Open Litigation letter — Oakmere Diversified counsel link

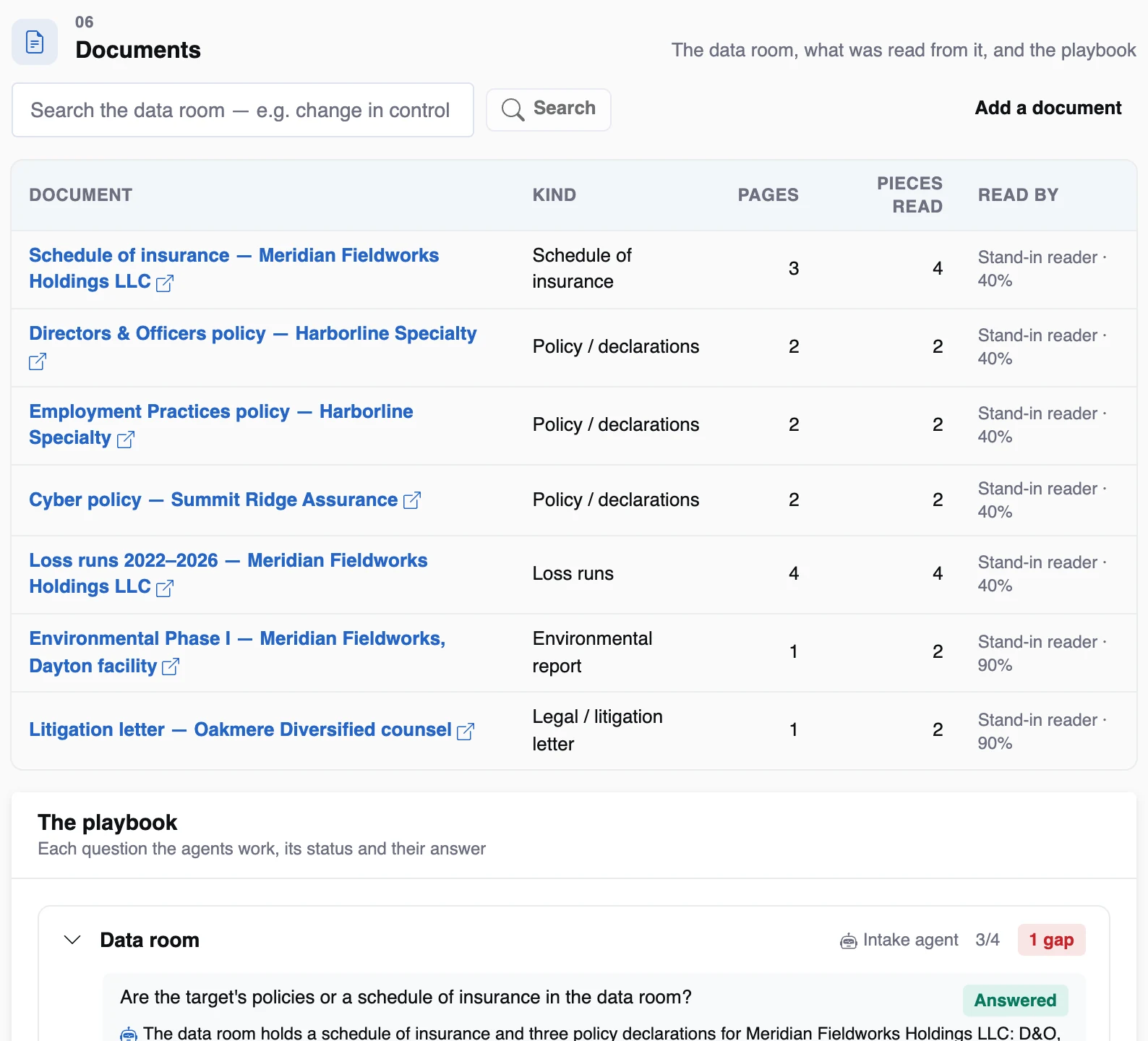240,729
